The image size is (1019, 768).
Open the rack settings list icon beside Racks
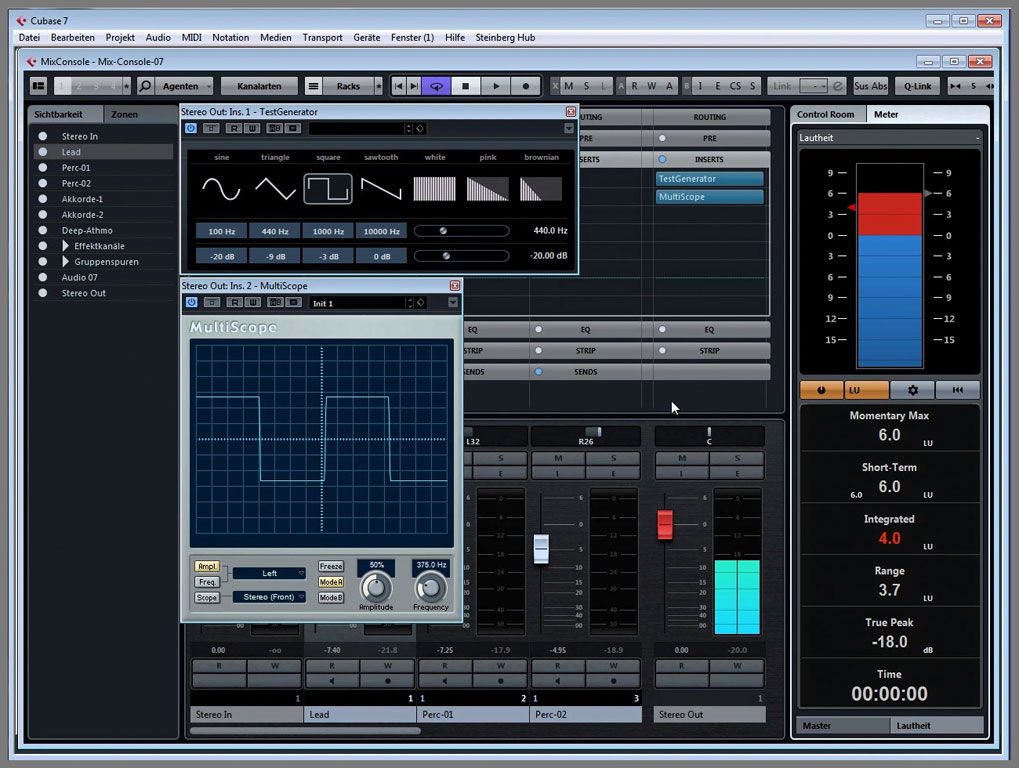click(313, 86)
